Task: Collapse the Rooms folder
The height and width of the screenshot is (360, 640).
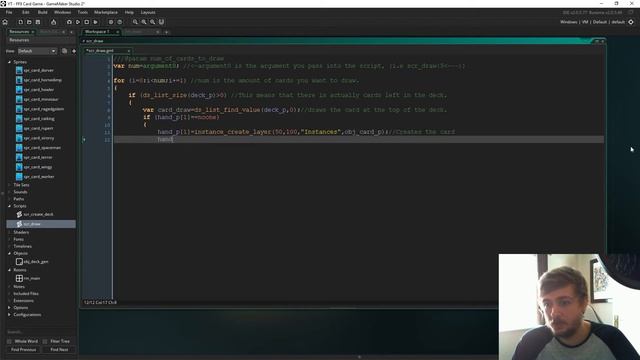Action: click(x=9, y=270)
